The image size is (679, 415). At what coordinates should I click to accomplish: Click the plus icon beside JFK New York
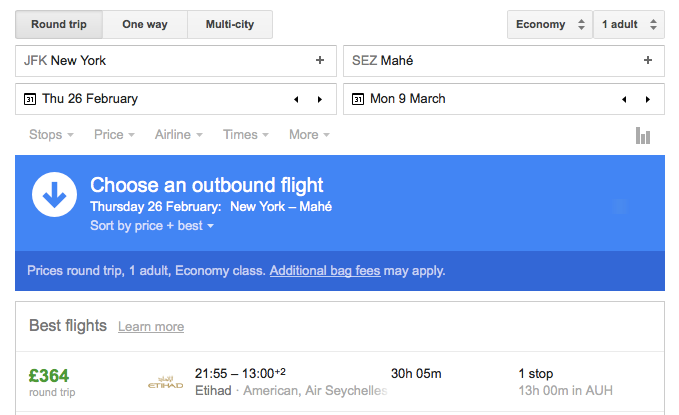(x=320, y=60)
